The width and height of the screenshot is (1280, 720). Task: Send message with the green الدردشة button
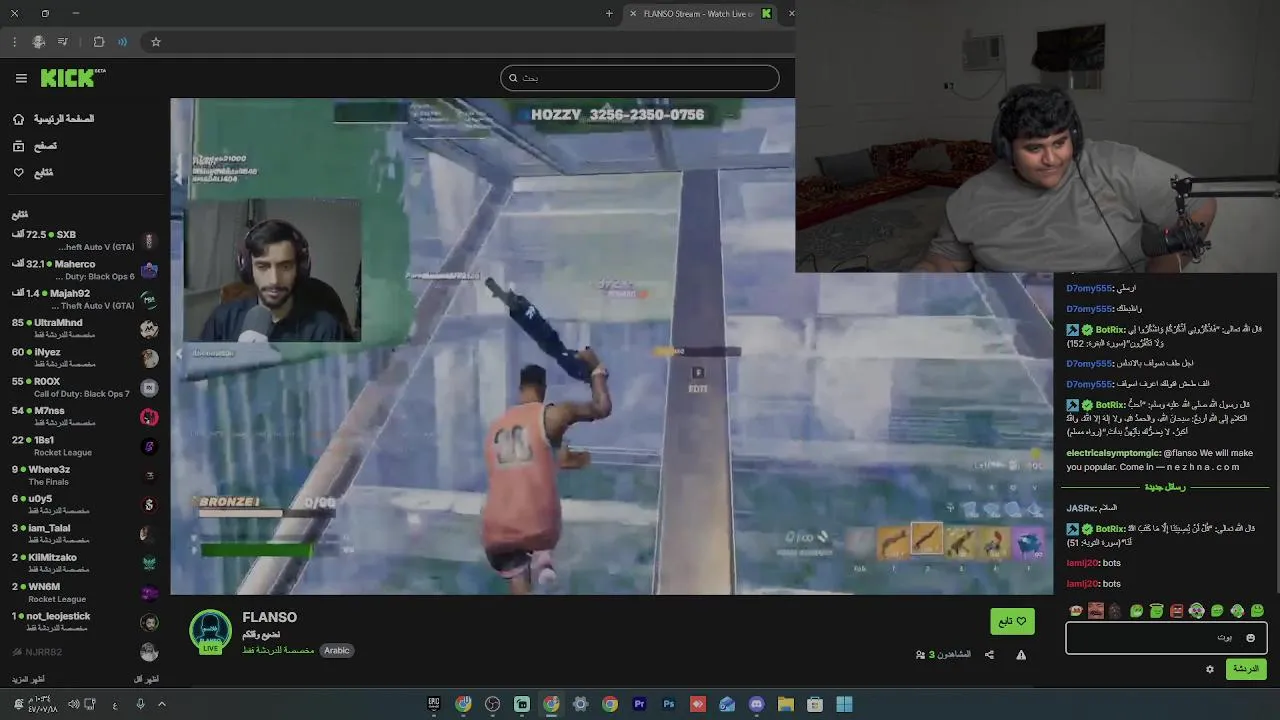click(1245, 669)
